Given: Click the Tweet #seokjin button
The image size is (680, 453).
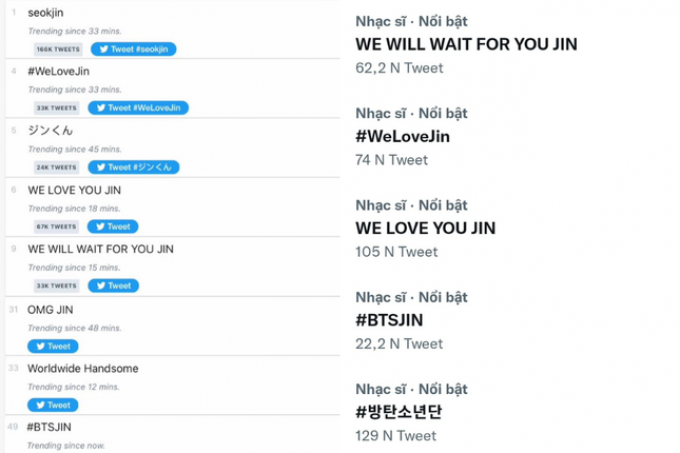Looking at the screenshot, I should pos(134,49).
